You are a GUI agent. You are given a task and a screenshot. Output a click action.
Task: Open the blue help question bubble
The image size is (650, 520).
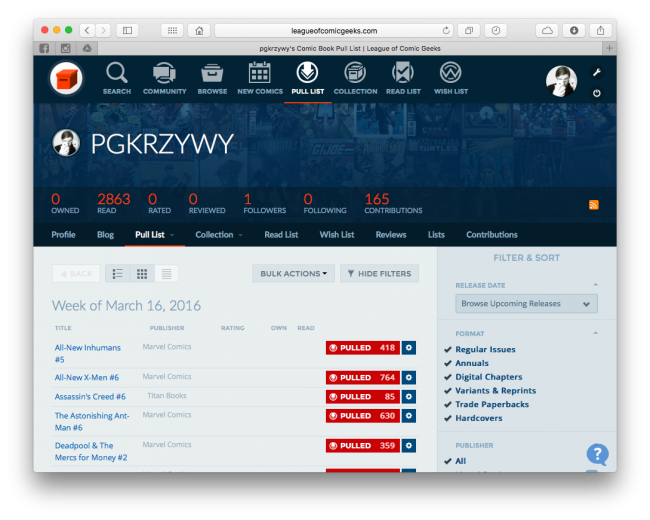point(597,454)
